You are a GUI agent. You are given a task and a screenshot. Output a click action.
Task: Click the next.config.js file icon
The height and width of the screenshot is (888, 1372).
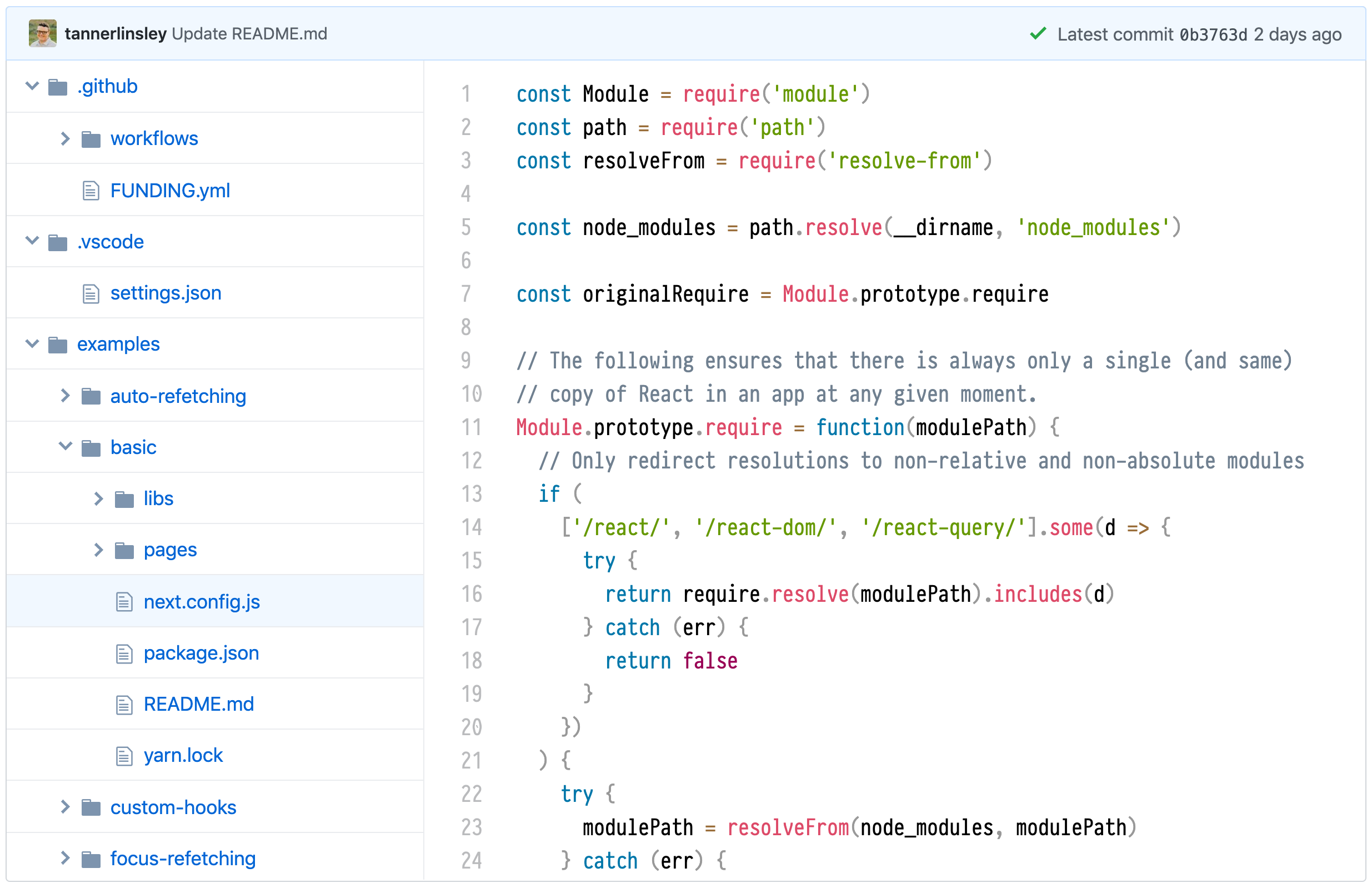124,601
